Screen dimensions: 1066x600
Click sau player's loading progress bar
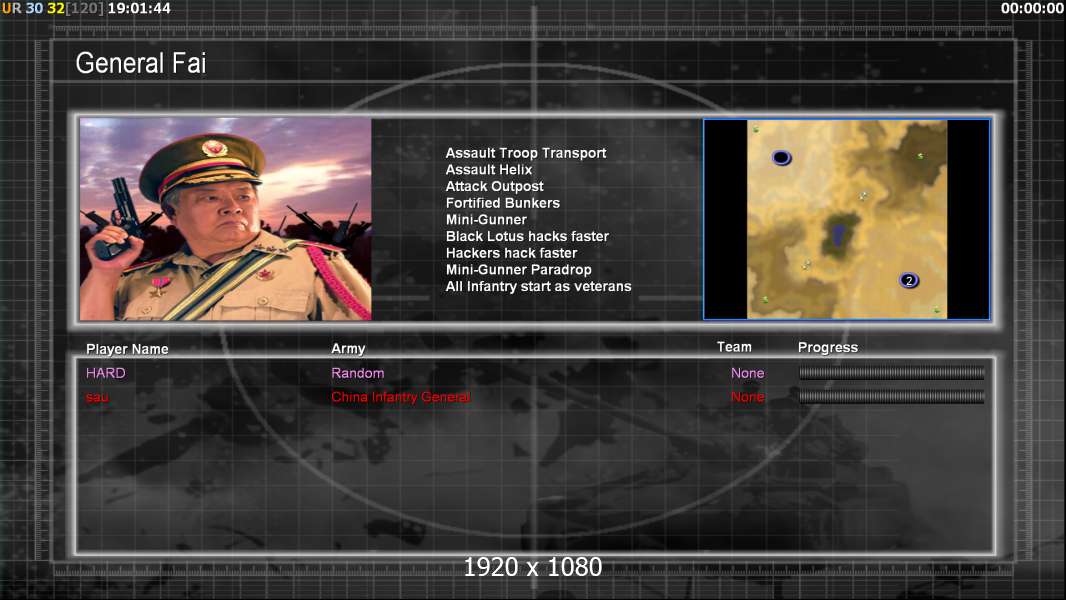pos(891,397)
